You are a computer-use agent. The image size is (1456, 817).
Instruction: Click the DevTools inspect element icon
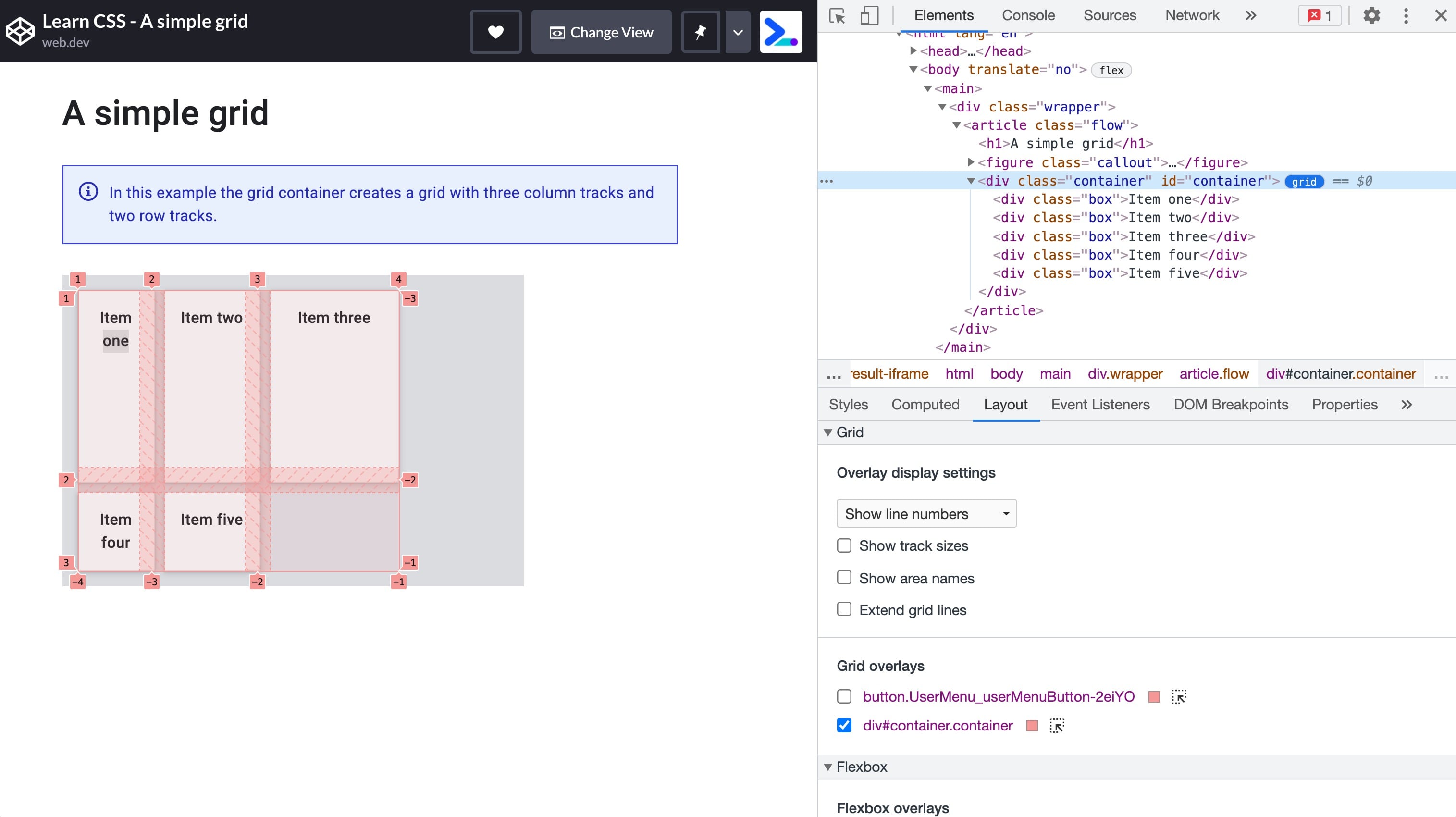tap(837, 15)
